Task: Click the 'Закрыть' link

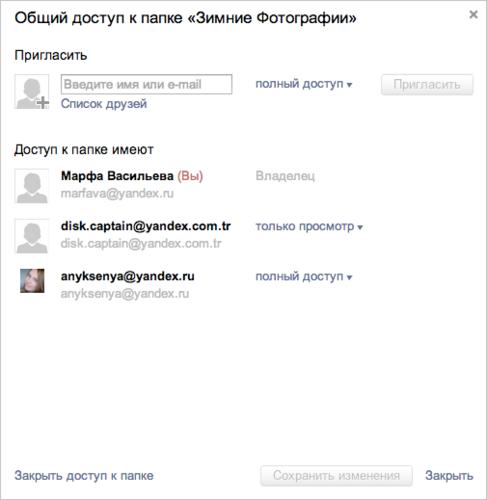Action: tap(449, 476)
